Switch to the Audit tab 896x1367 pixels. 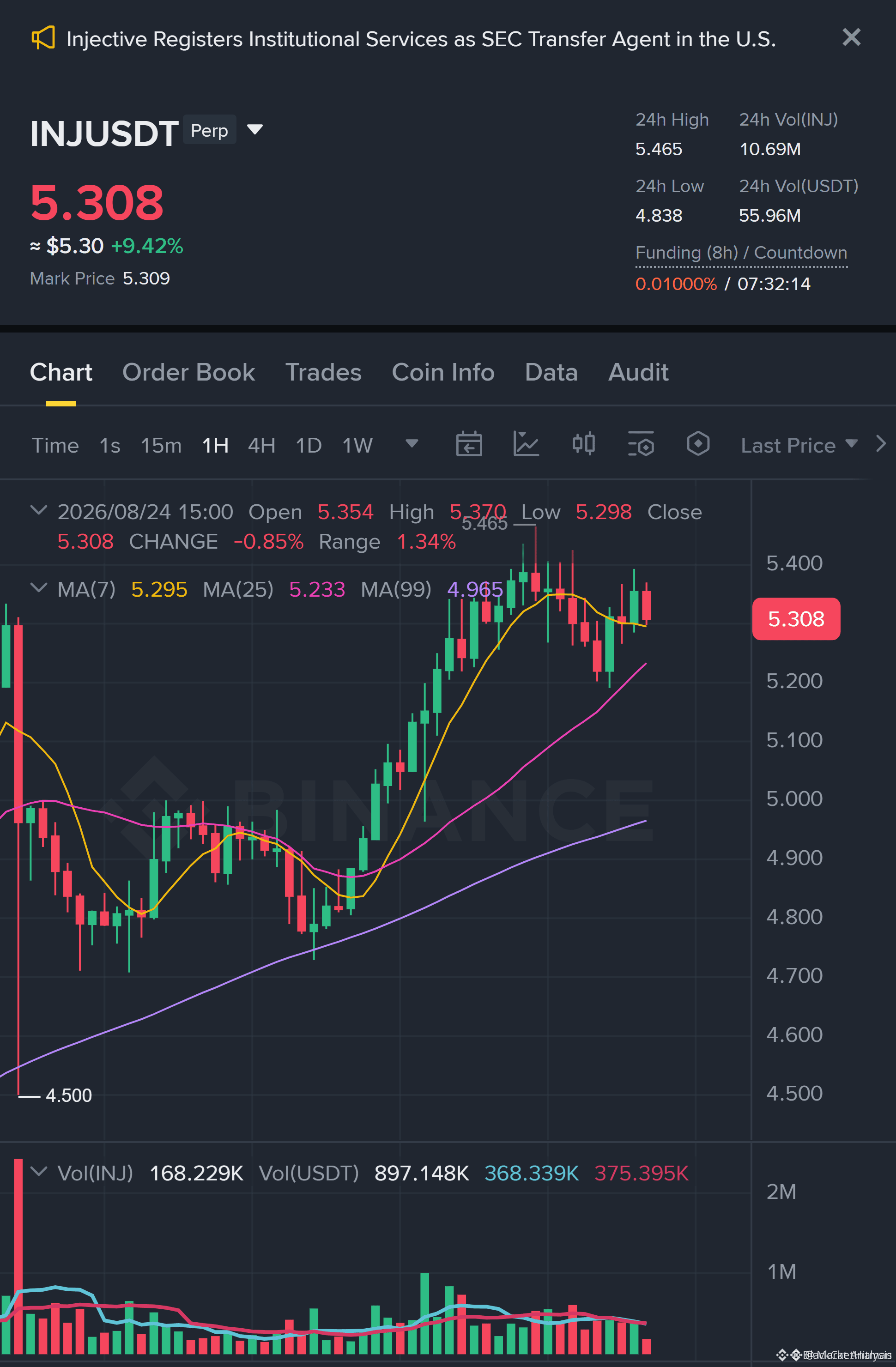point(638,372)
